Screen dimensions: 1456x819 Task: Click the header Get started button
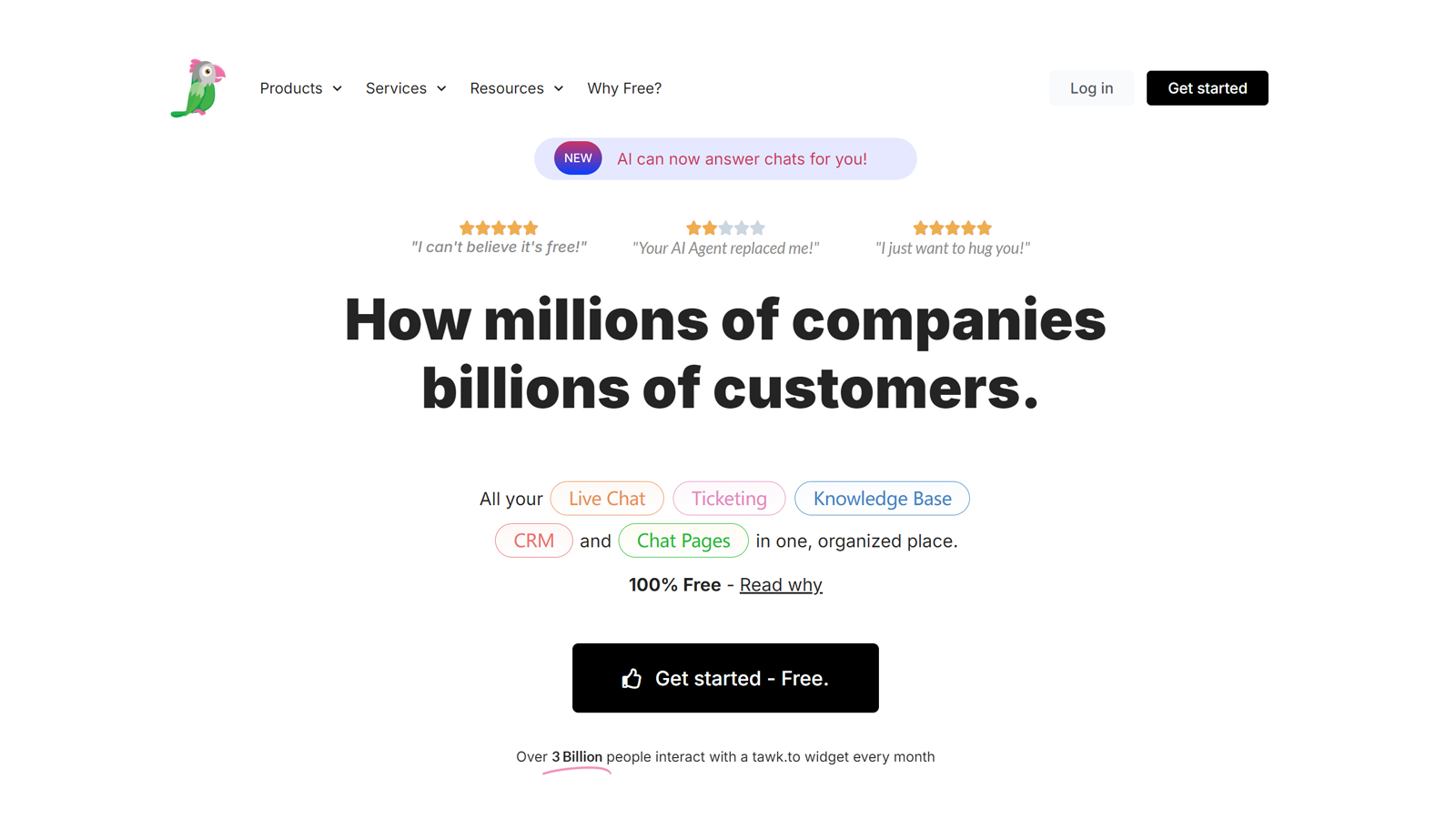1207,88
